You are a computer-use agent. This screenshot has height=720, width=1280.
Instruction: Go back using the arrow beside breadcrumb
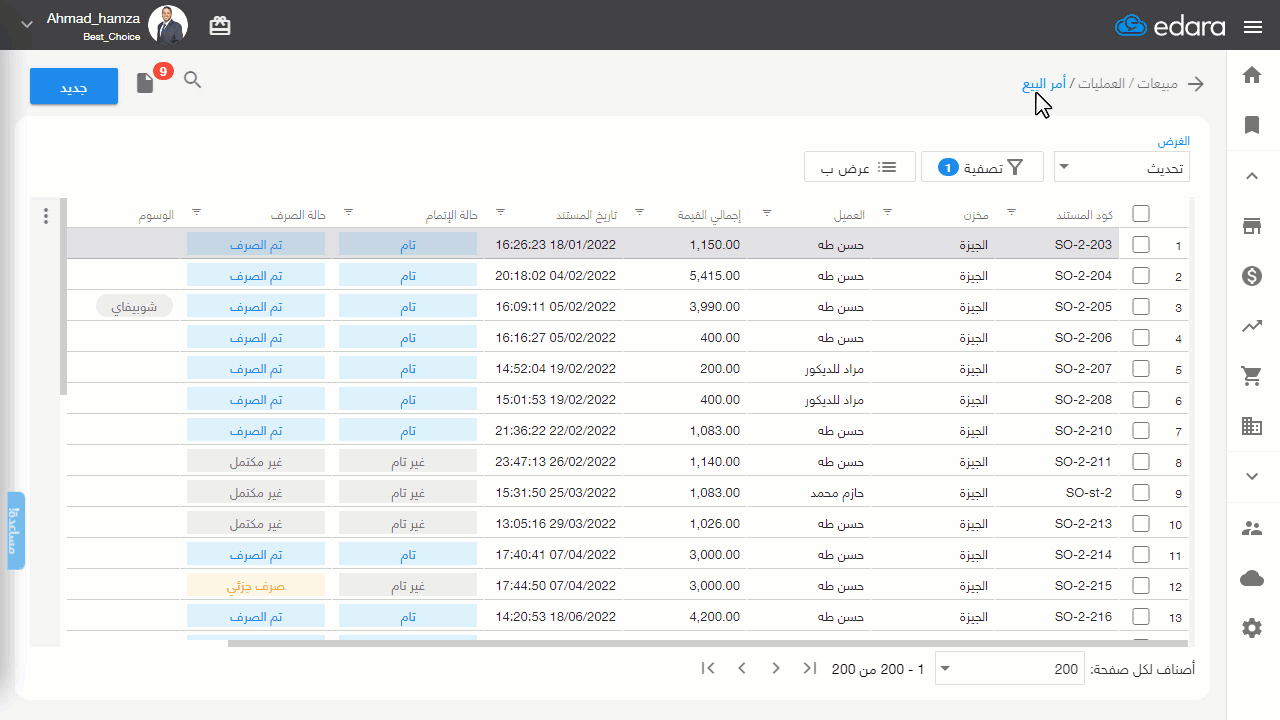point(1196,84)
